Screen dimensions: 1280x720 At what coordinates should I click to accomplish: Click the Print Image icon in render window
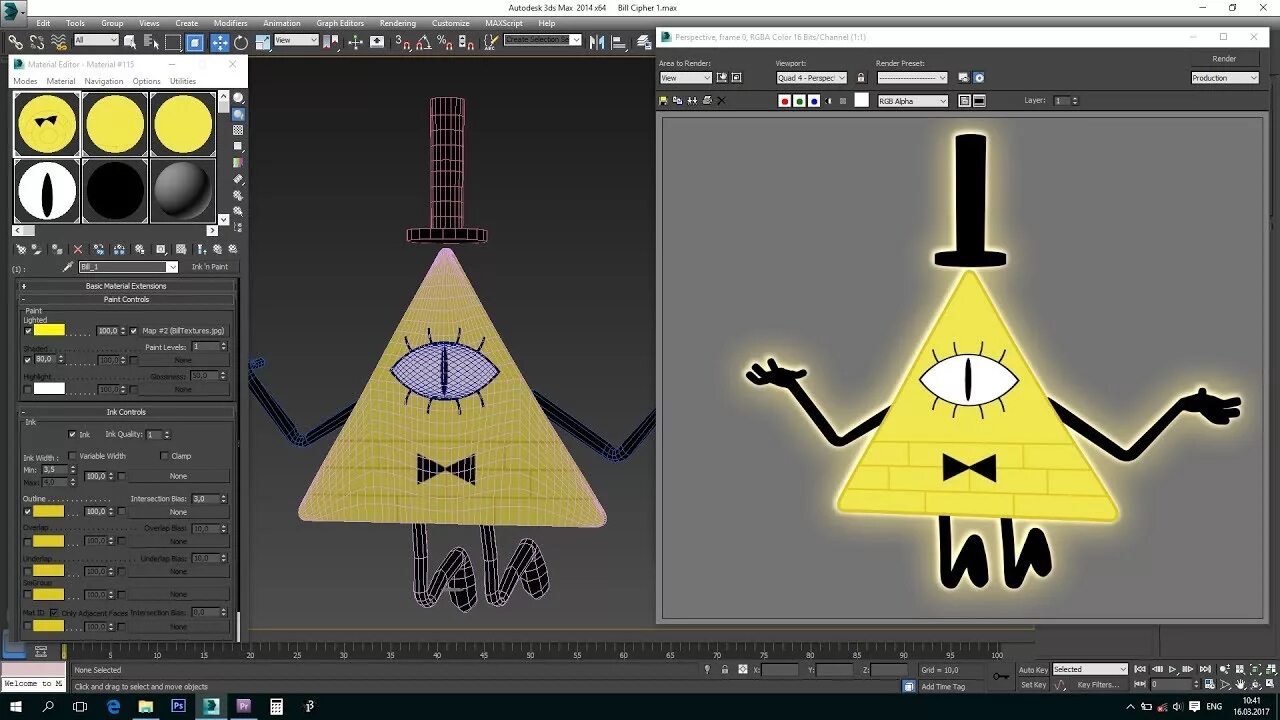[x=707, y=101]
